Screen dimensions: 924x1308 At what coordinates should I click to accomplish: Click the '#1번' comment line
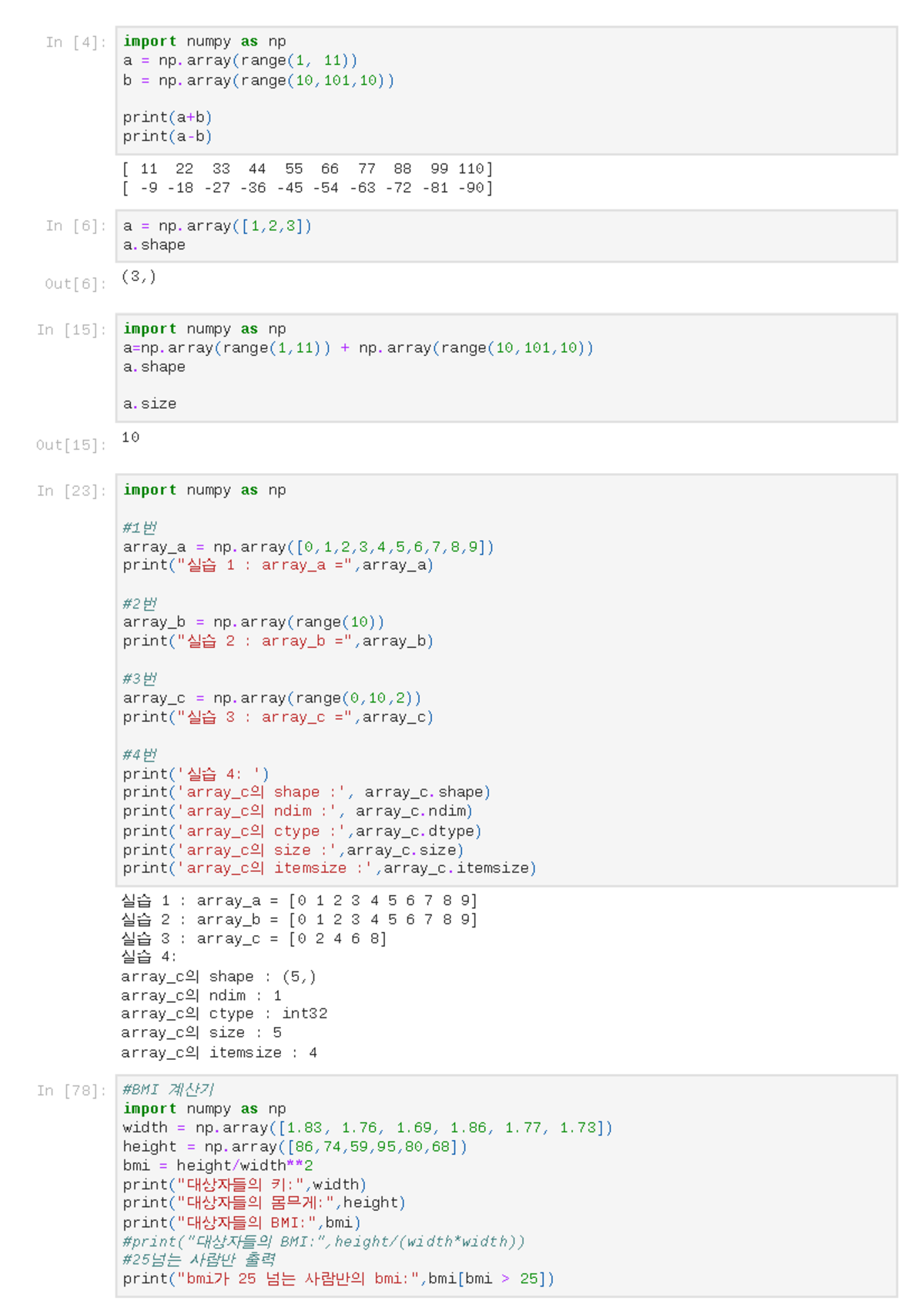pos(139,528)
